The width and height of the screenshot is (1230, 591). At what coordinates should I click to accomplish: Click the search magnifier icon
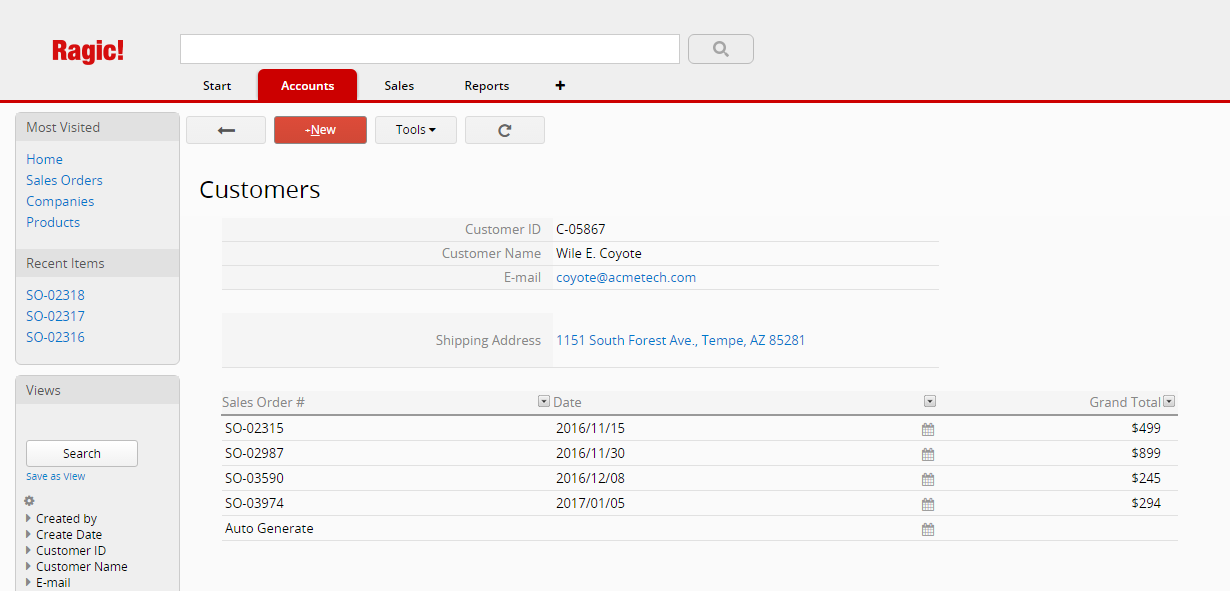coord(719,48)
